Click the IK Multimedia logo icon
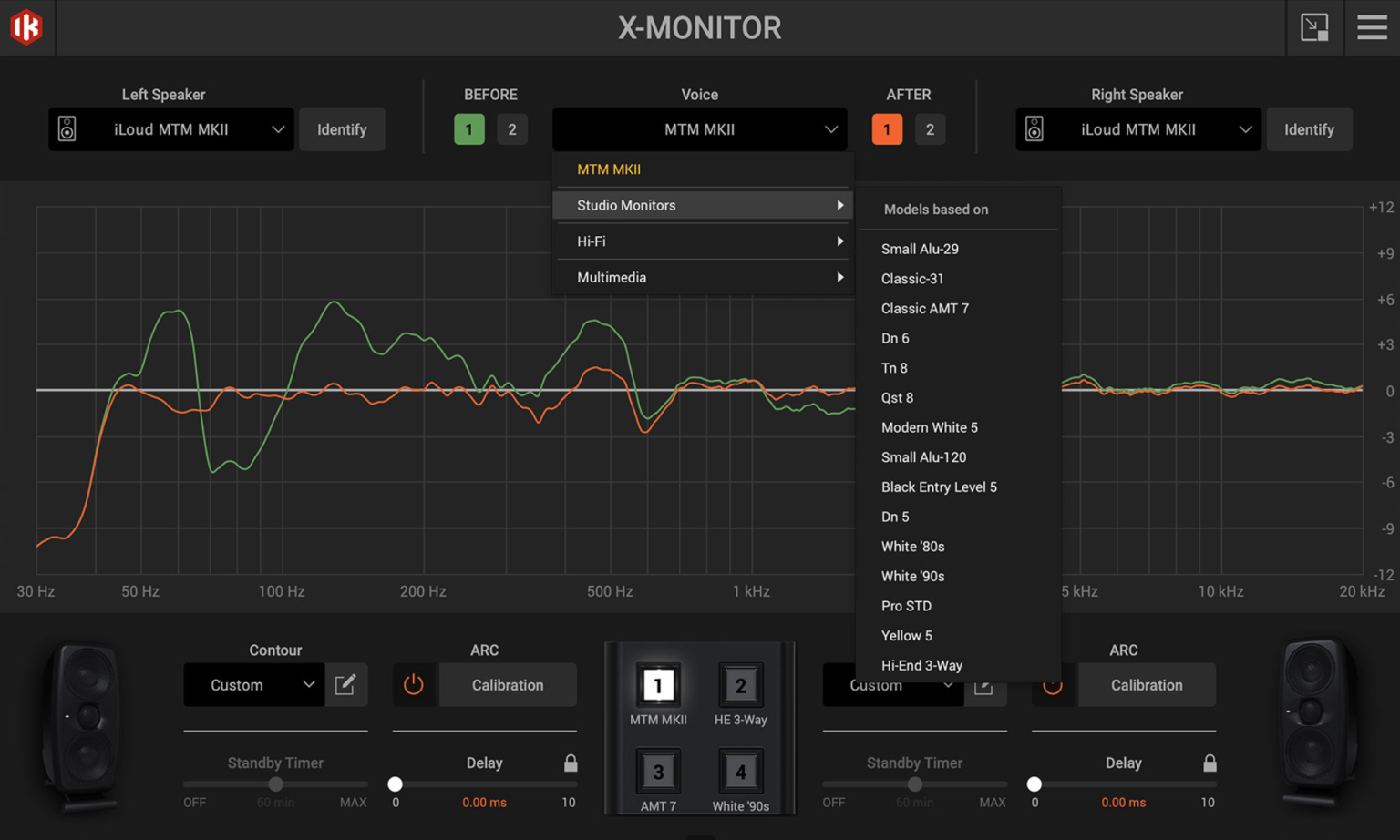The height and width of the screenshot is (840, 1400). [26, 27]
